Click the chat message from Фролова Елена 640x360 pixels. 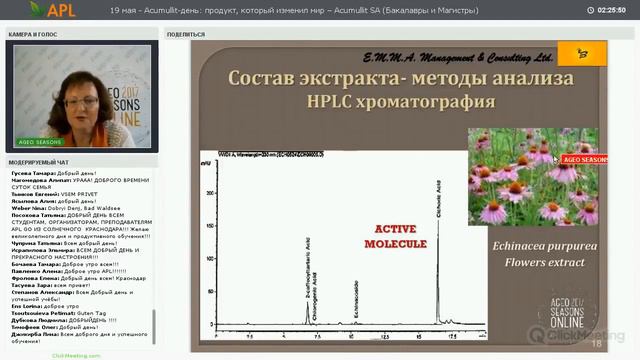[x=78, y=278]
